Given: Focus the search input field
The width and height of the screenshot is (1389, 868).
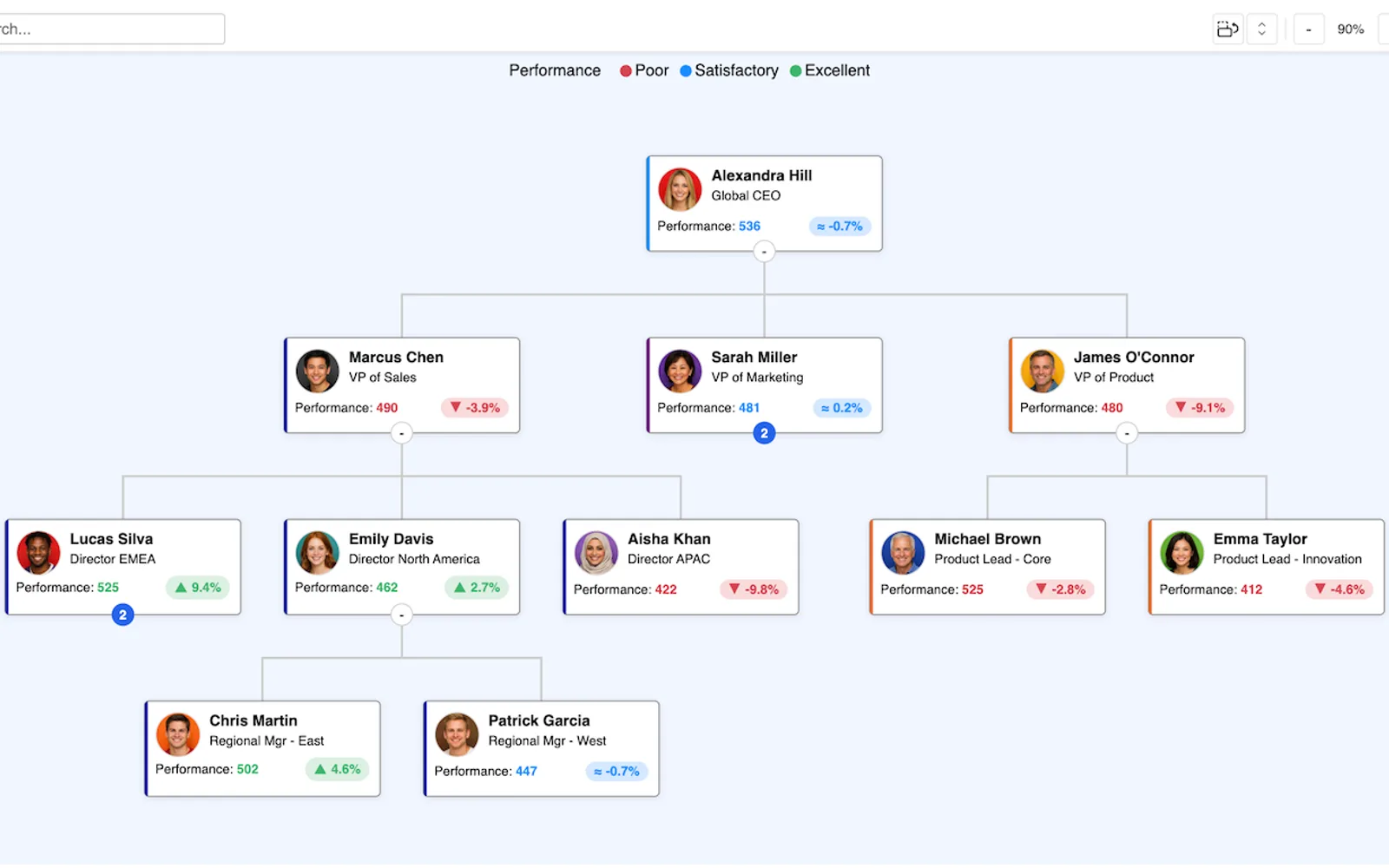Looking at the screenshot, I should pyautogui.click(x=111, y=29).
